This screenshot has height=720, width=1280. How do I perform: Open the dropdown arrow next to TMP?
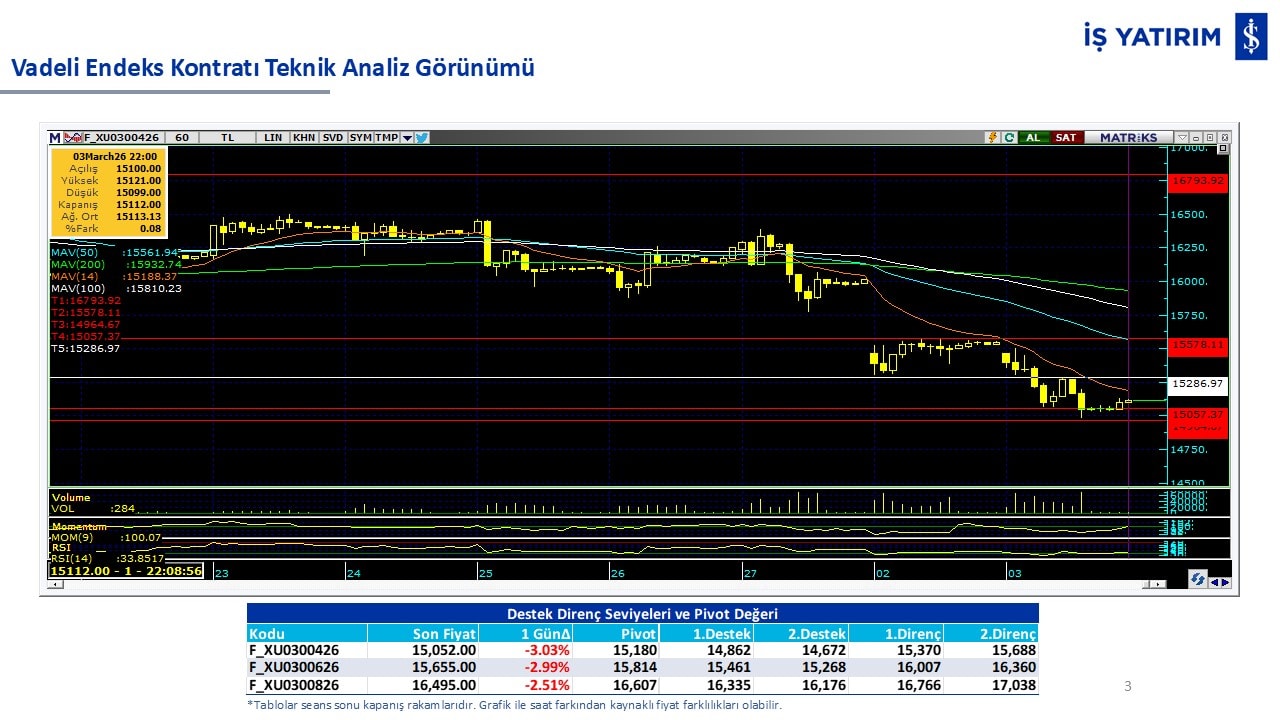pyautogui.click(x=407, y=138)
